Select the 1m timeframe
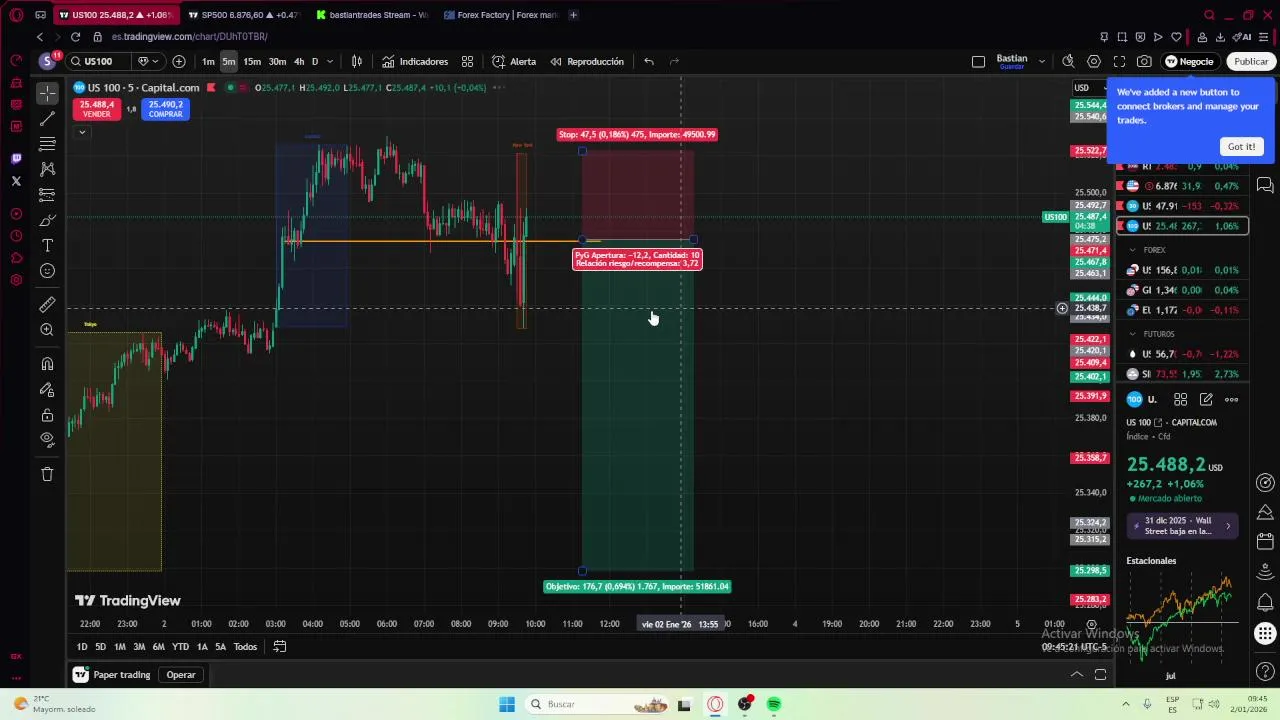The image size is (1280, 720). pyautogui.click(x=208, y=61)
